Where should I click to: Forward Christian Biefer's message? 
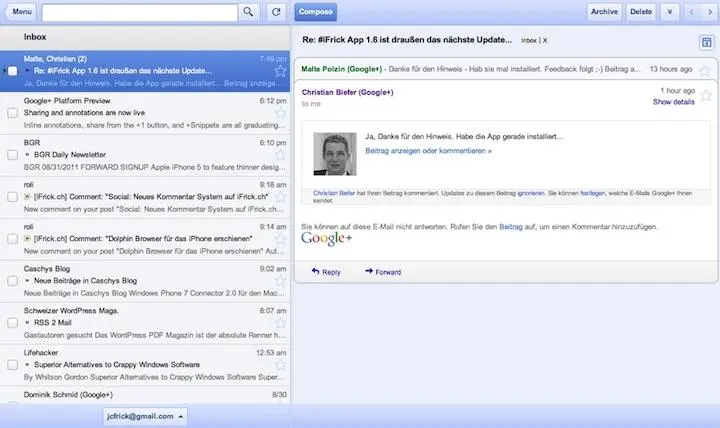(383, 272)
